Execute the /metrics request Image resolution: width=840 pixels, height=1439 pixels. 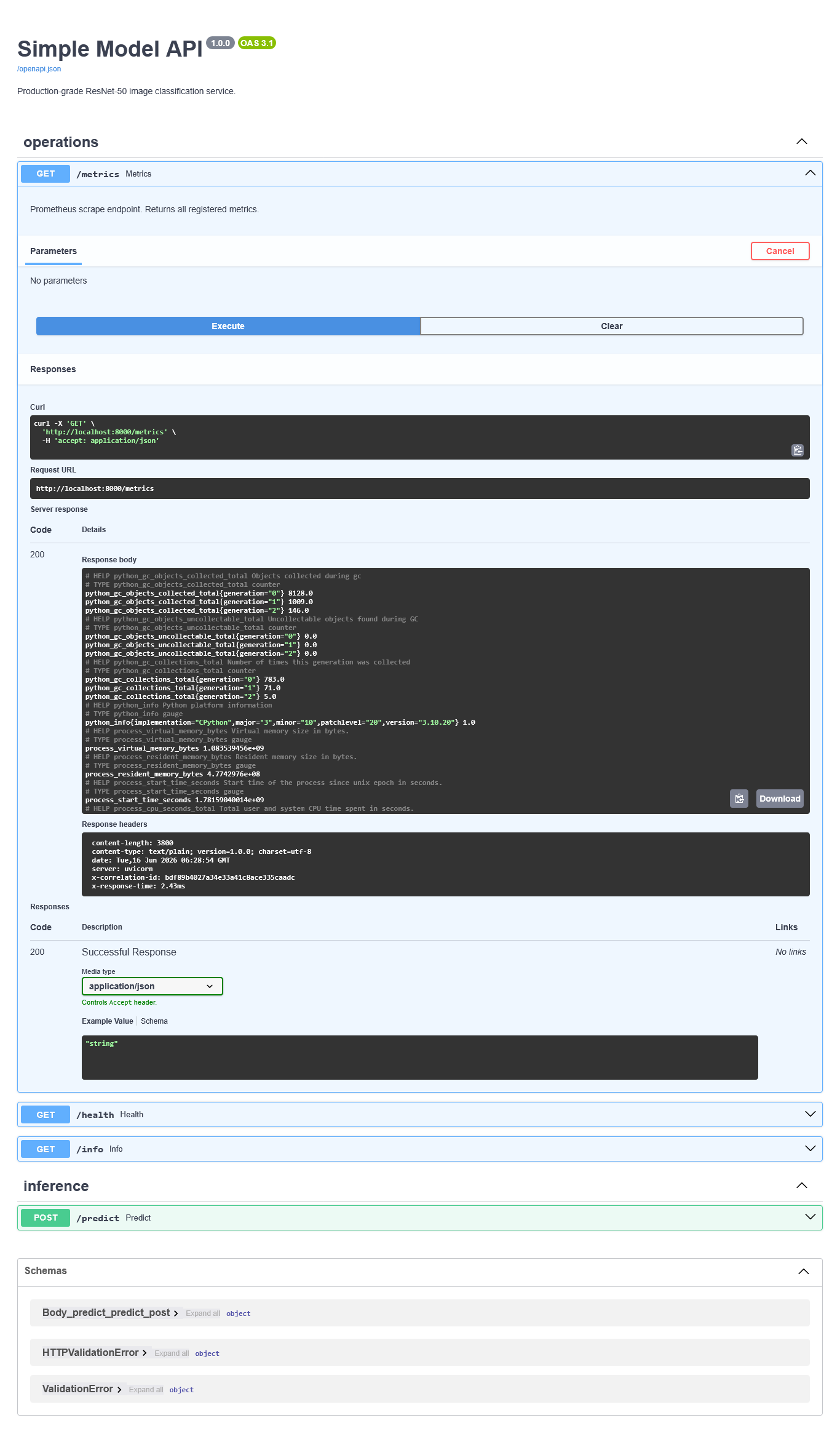point(228,326)
